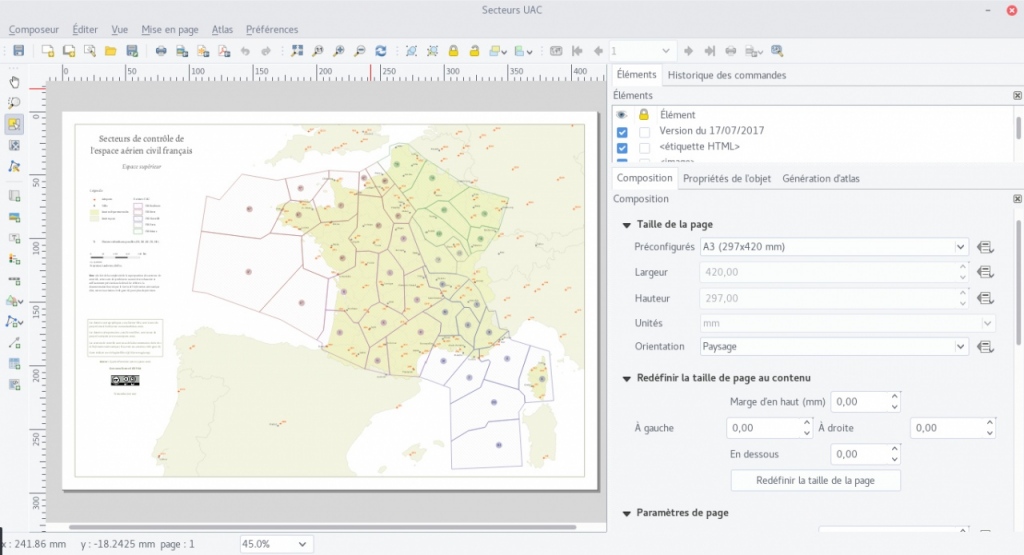Check lock box for <étiquette HTML>
The image size is (1024, 555).
[645, 148]
